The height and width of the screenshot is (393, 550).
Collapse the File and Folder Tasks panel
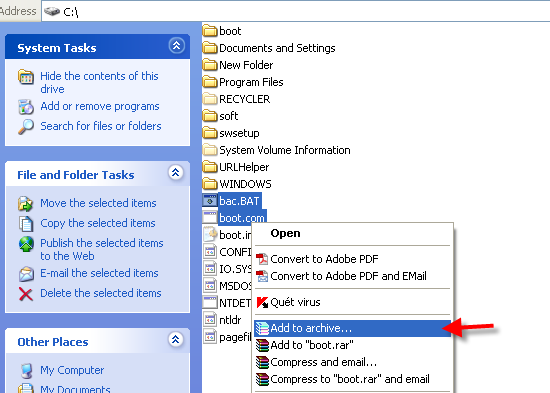click(x=176, y=172)
